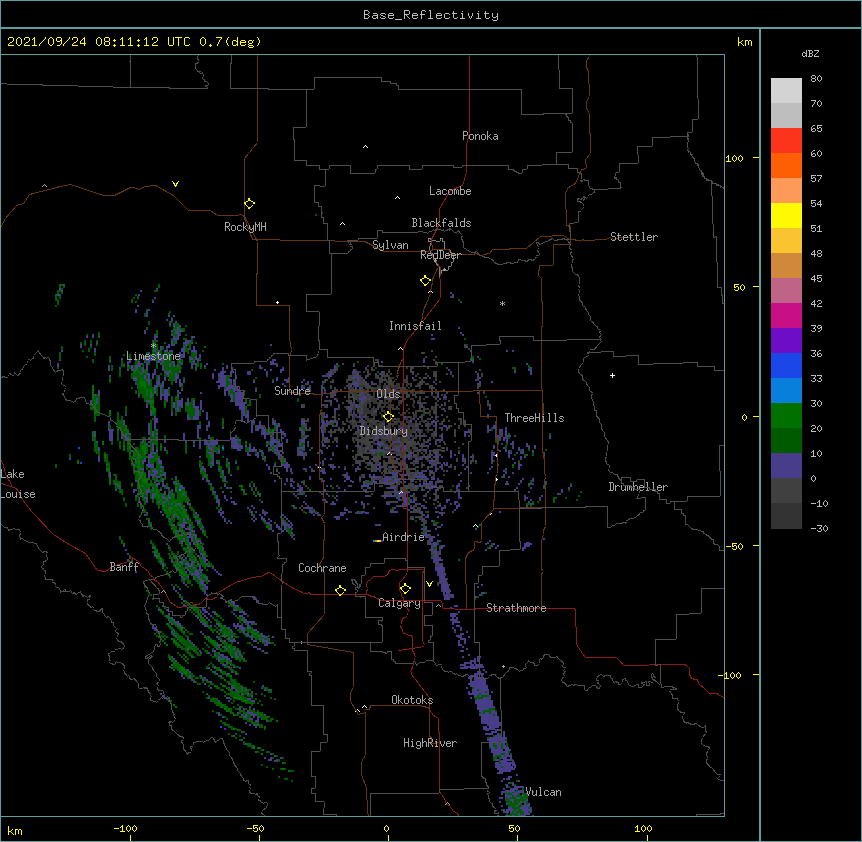
Task: Click the white caret marker west of Blackfalds
Action: [342, 224]
